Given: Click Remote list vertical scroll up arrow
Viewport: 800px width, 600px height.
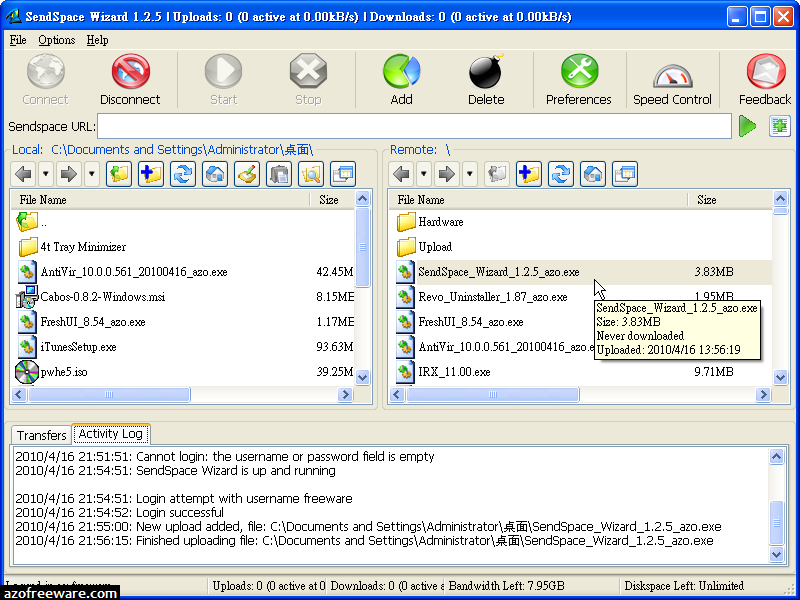Looking at the screenshot, I should tap(780, 198).
